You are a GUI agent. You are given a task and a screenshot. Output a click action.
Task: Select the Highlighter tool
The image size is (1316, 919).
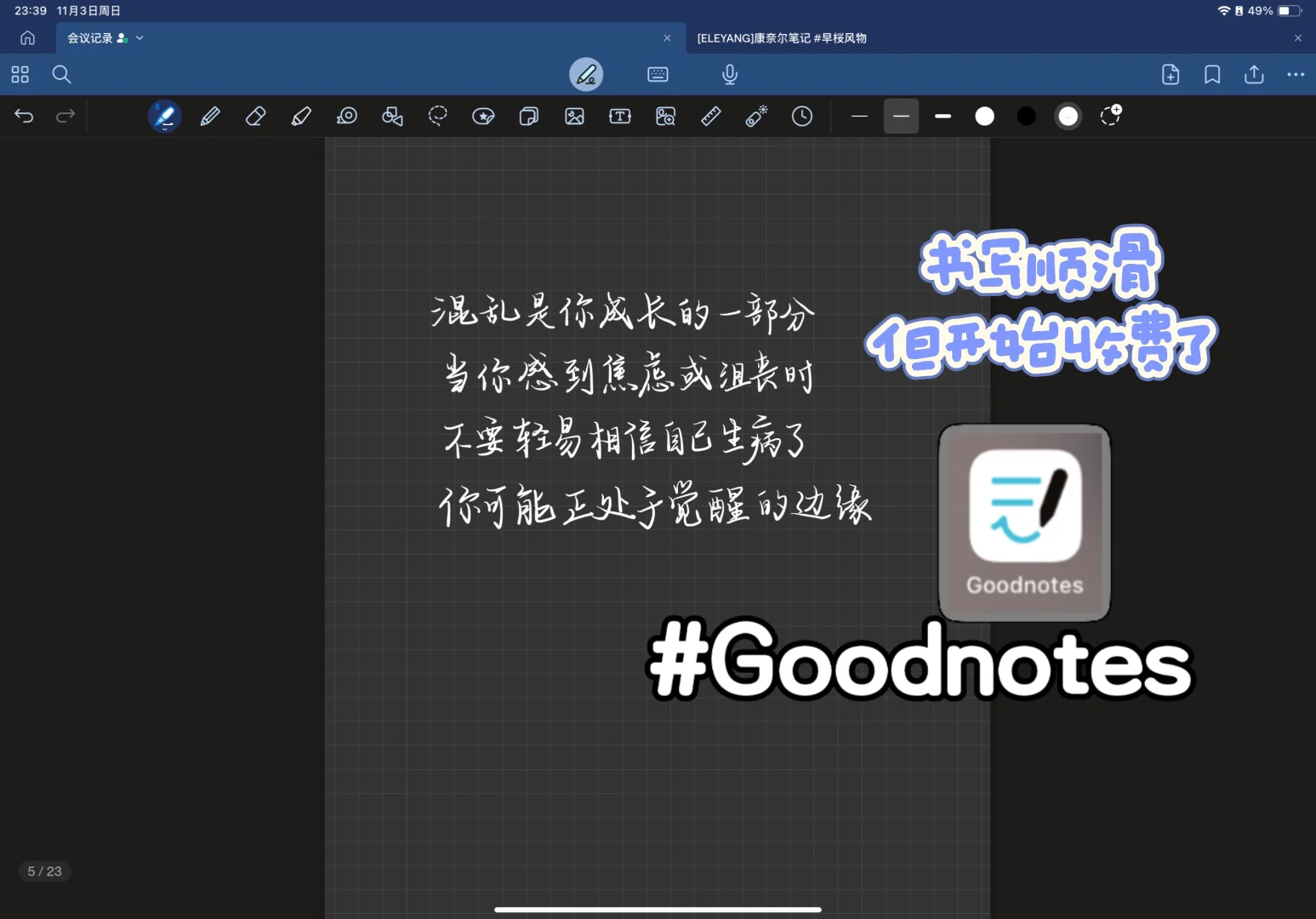point(301,116)
